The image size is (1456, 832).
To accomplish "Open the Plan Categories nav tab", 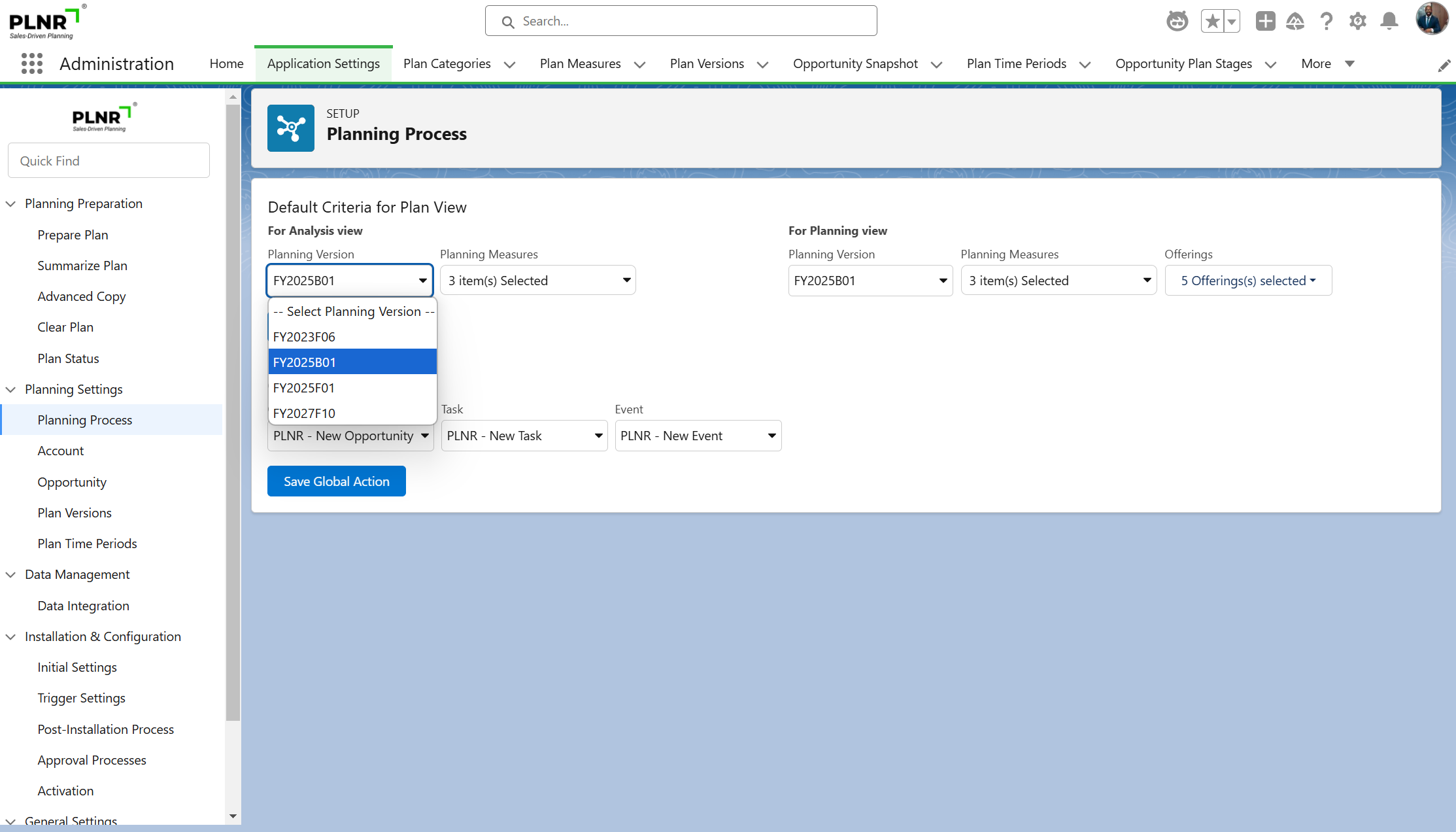I will tap(447, 63).
